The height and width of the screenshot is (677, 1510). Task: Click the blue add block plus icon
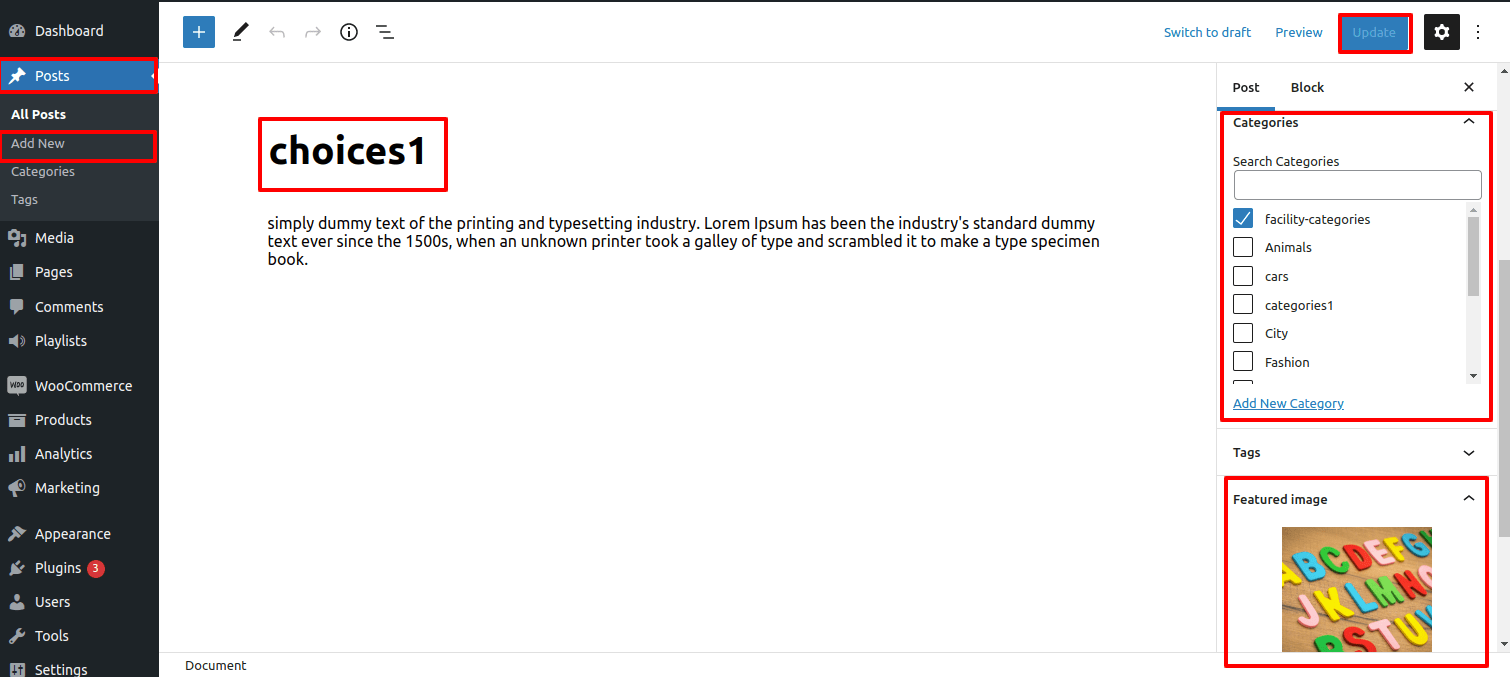tap(199, 32)
